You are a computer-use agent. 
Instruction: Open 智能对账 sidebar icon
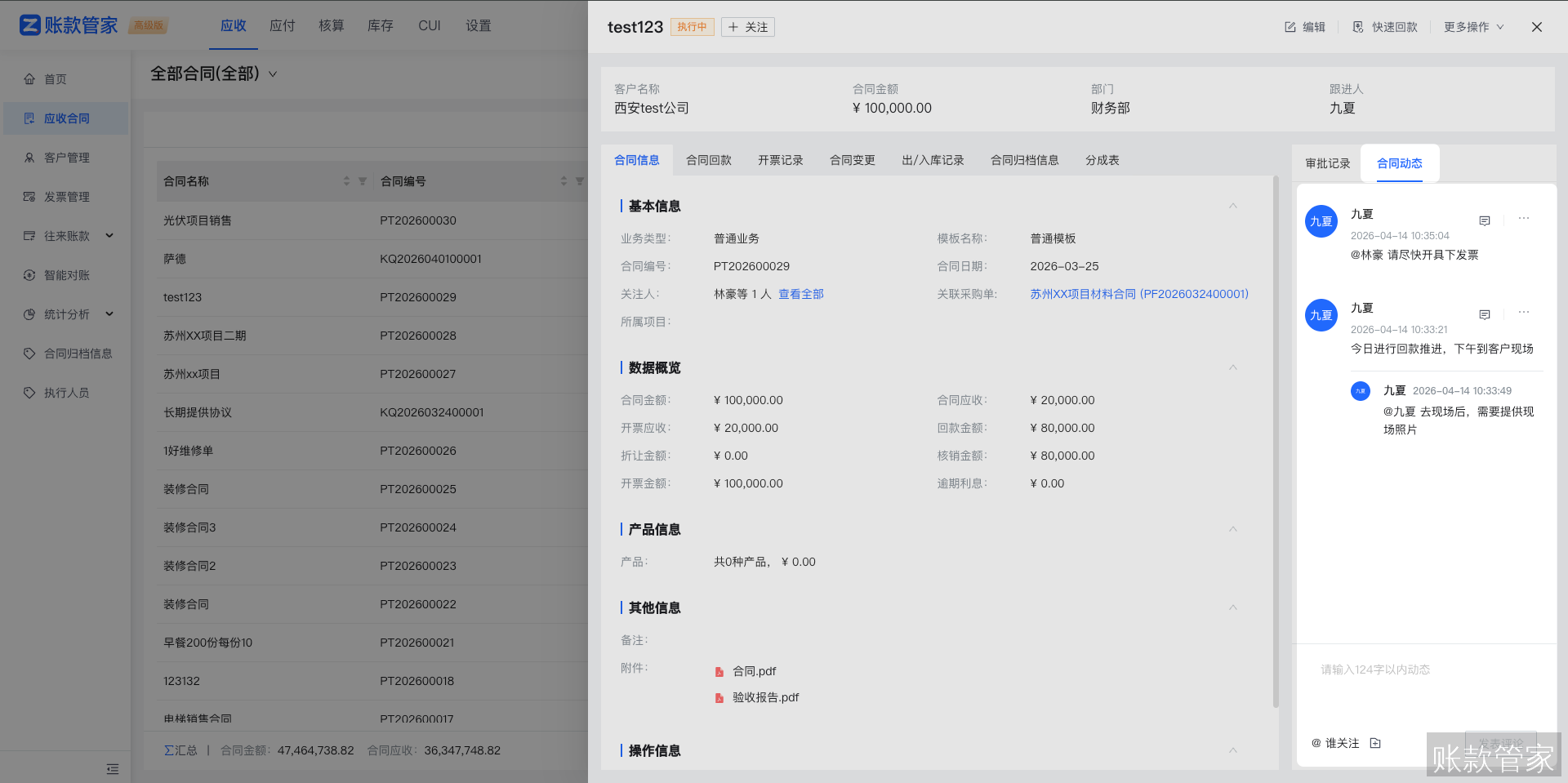coord(29,275)
